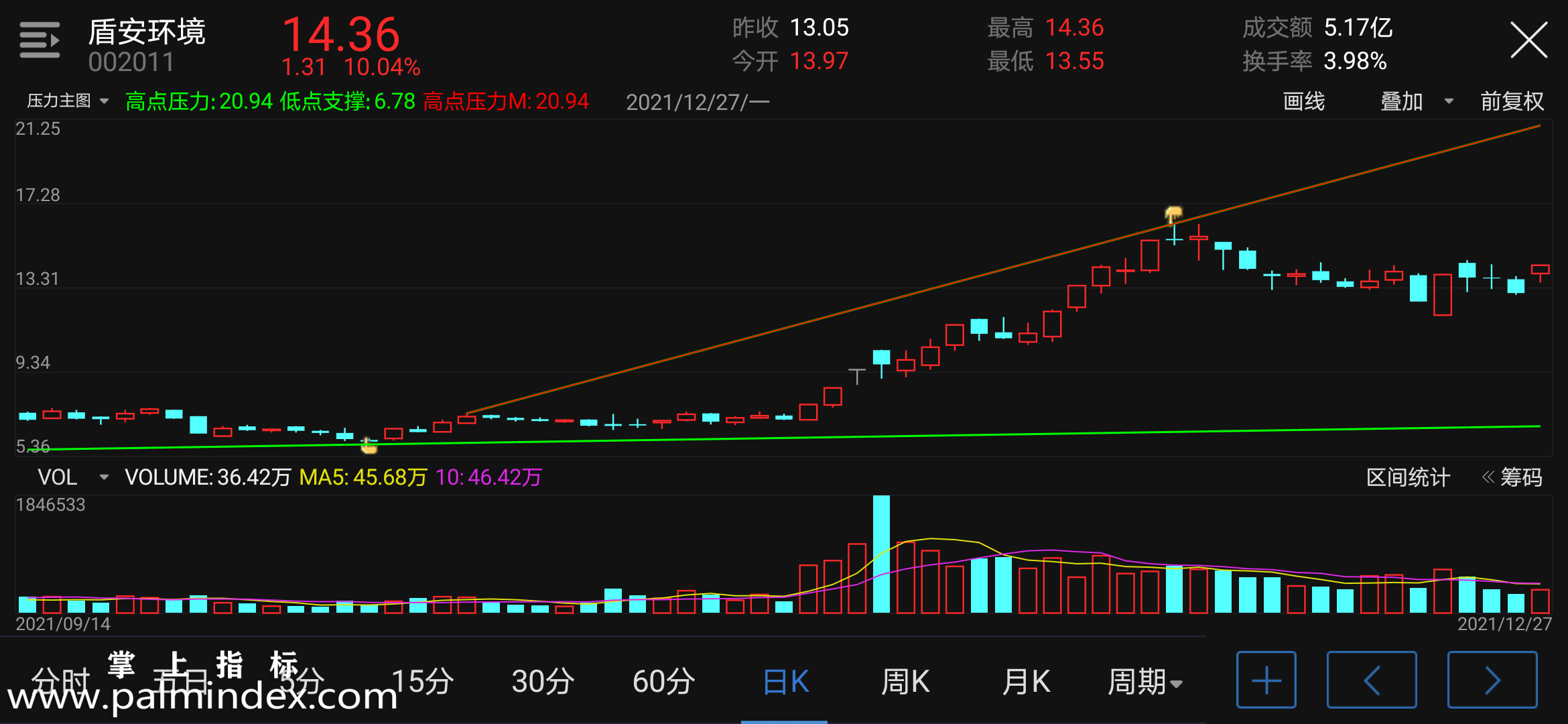Select the 周K weekly chart tab
1568x724 pixels.
tap(905, 682)
